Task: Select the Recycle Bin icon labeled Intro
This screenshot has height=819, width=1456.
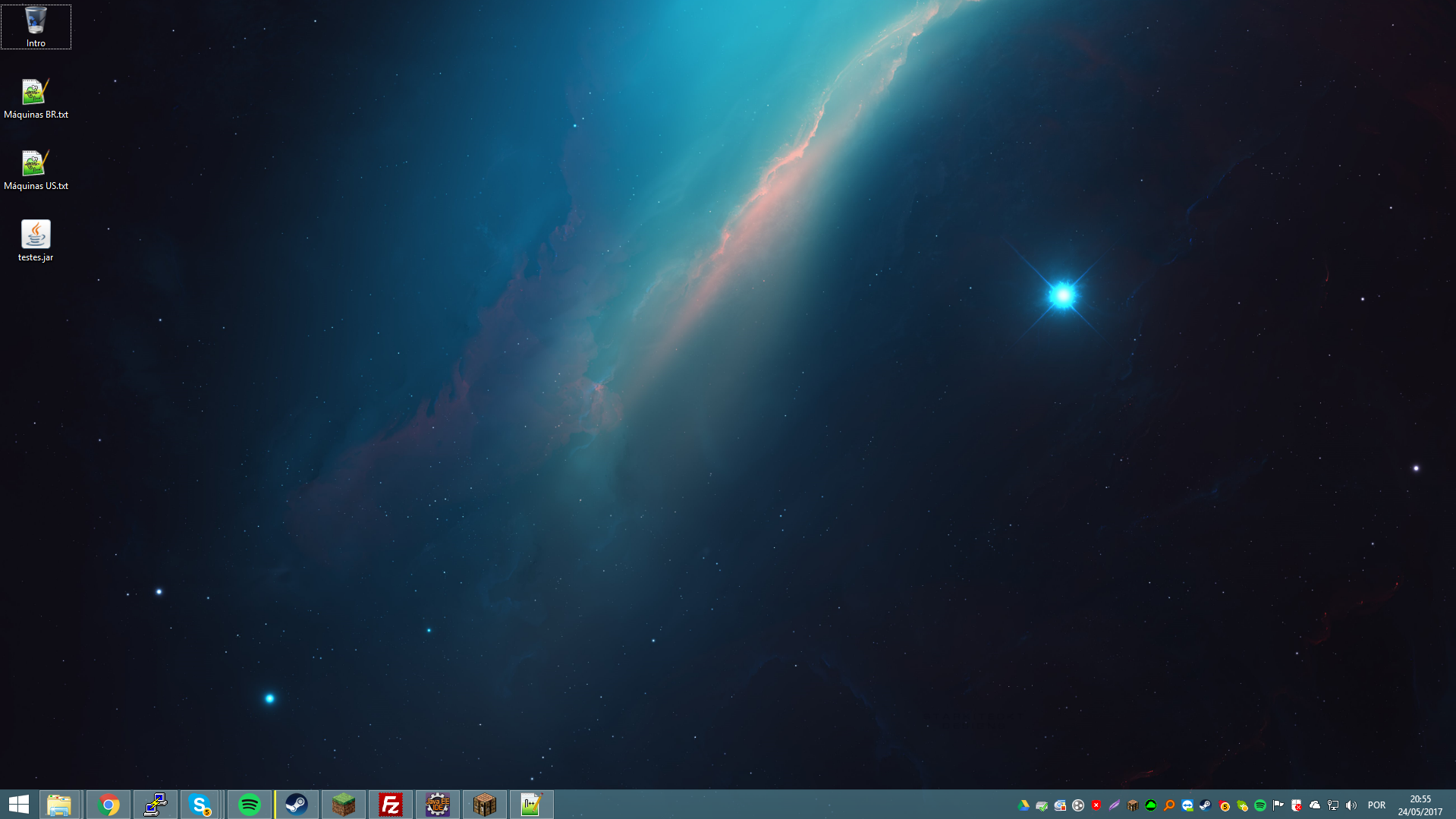Action: click(x=36, y=27)
